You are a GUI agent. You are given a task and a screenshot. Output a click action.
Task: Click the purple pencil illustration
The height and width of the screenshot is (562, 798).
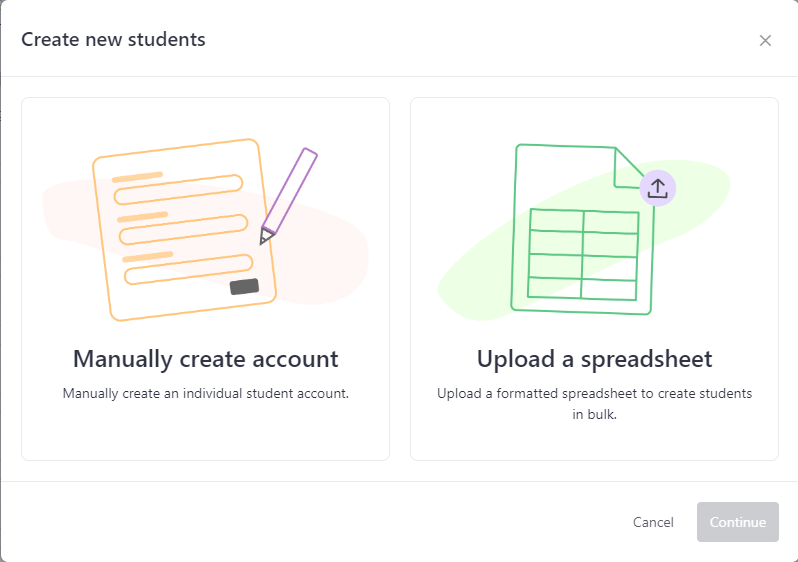(x=288, y=196)
